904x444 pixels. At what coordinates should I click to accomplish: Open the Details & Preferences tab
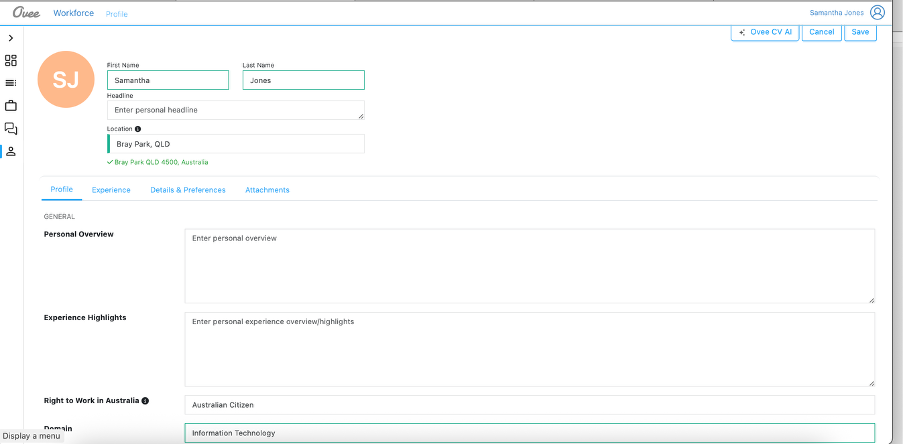point(188,190)
